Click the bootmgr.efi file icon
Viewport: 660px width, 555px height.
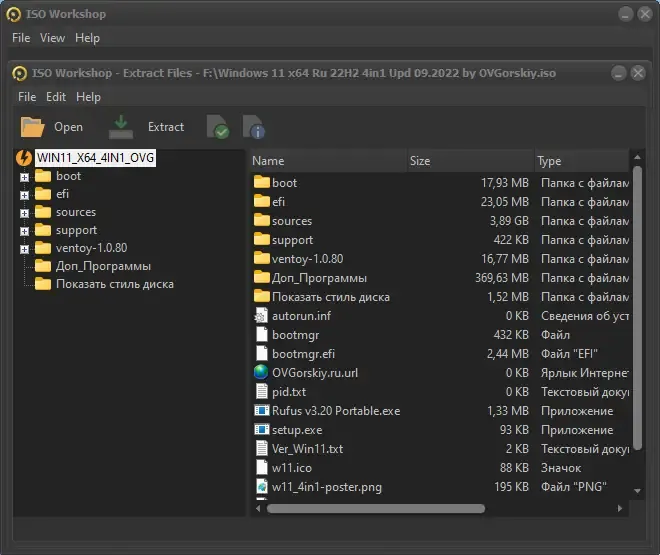point(261,353)
